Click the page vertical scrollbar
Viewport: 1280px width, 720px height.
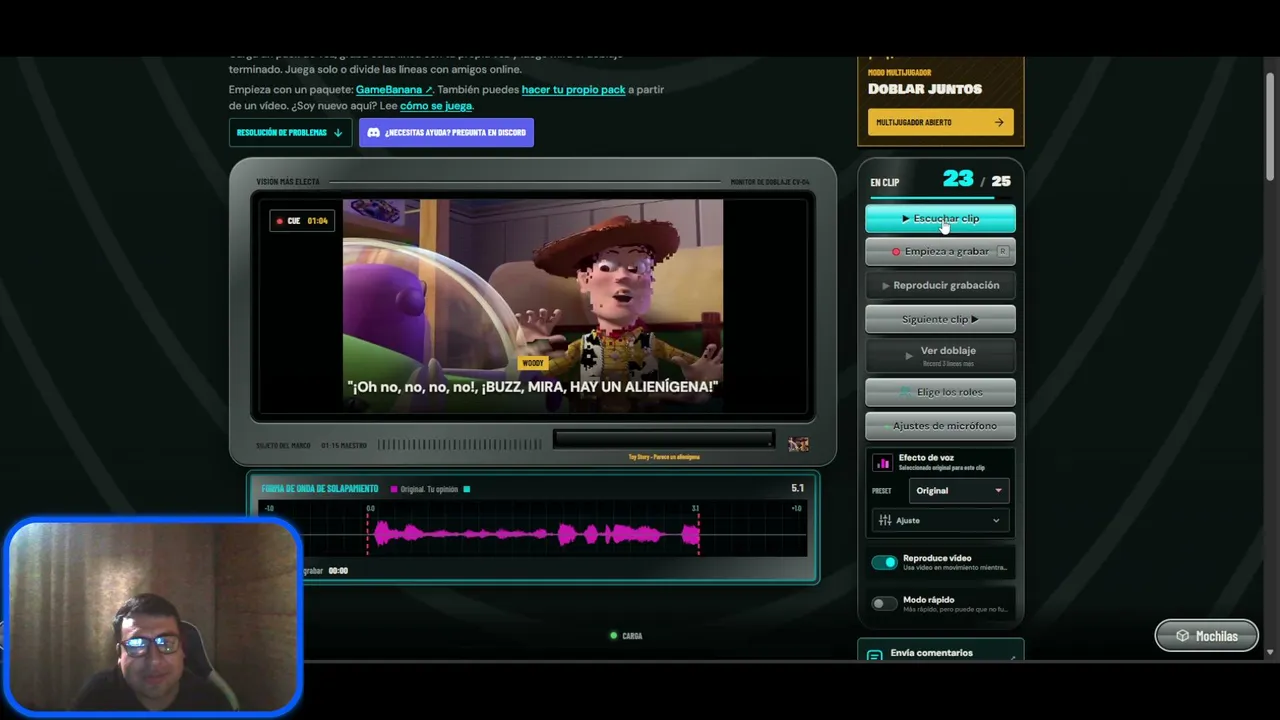click(x=1270, y=125)
